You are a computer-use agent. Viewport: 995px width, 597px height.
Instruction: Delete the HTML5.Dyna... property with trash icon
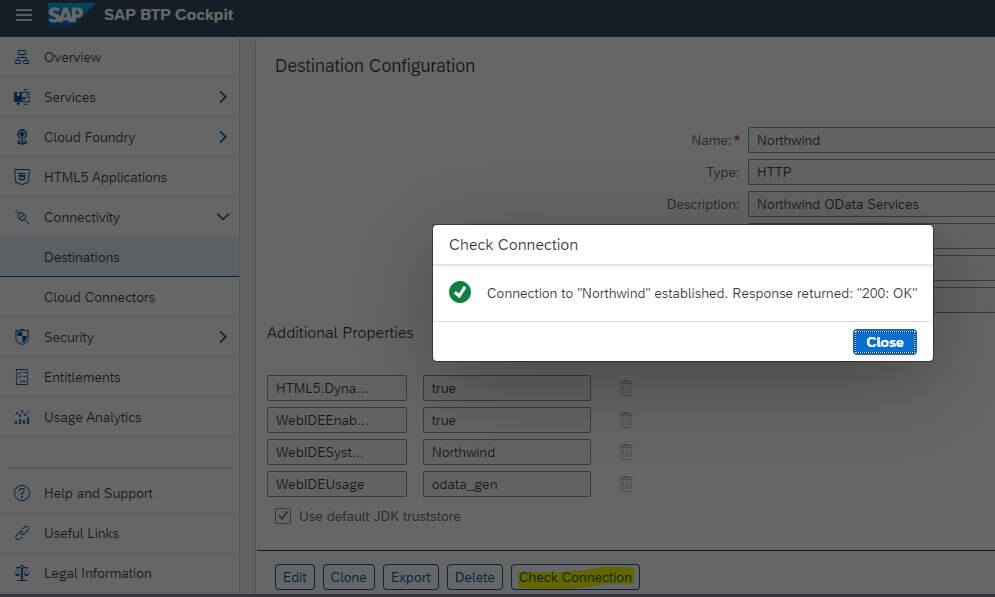point(626,388)
